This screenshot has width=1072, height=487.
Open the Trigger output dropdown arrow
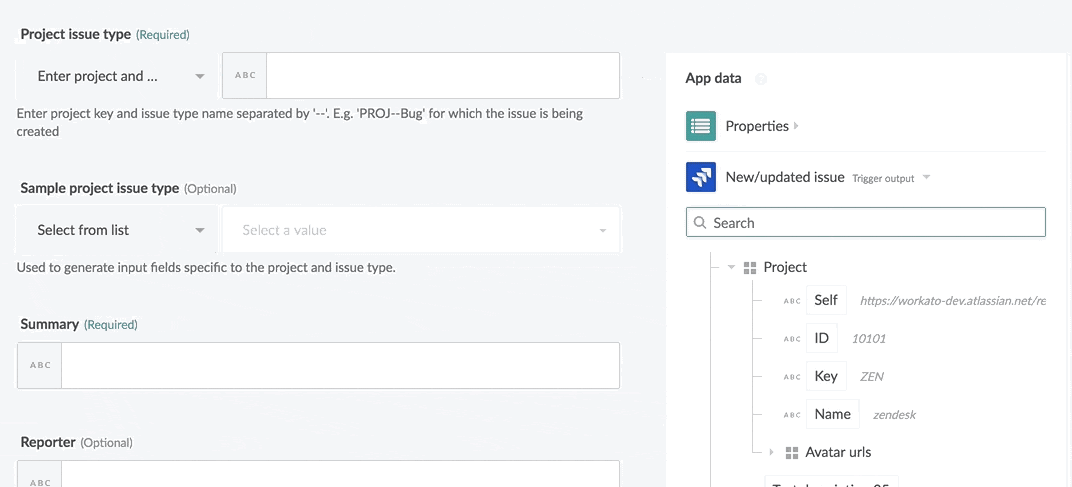926,178
